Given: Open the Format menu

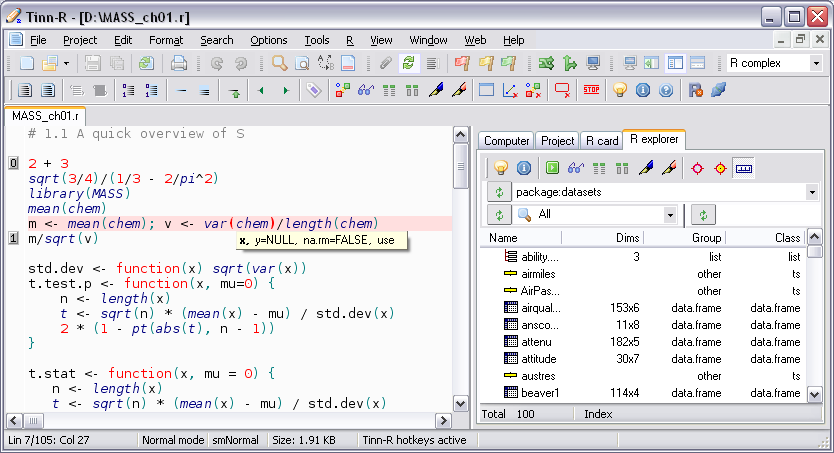Looking at the screenshot, I should pos(166,40).
